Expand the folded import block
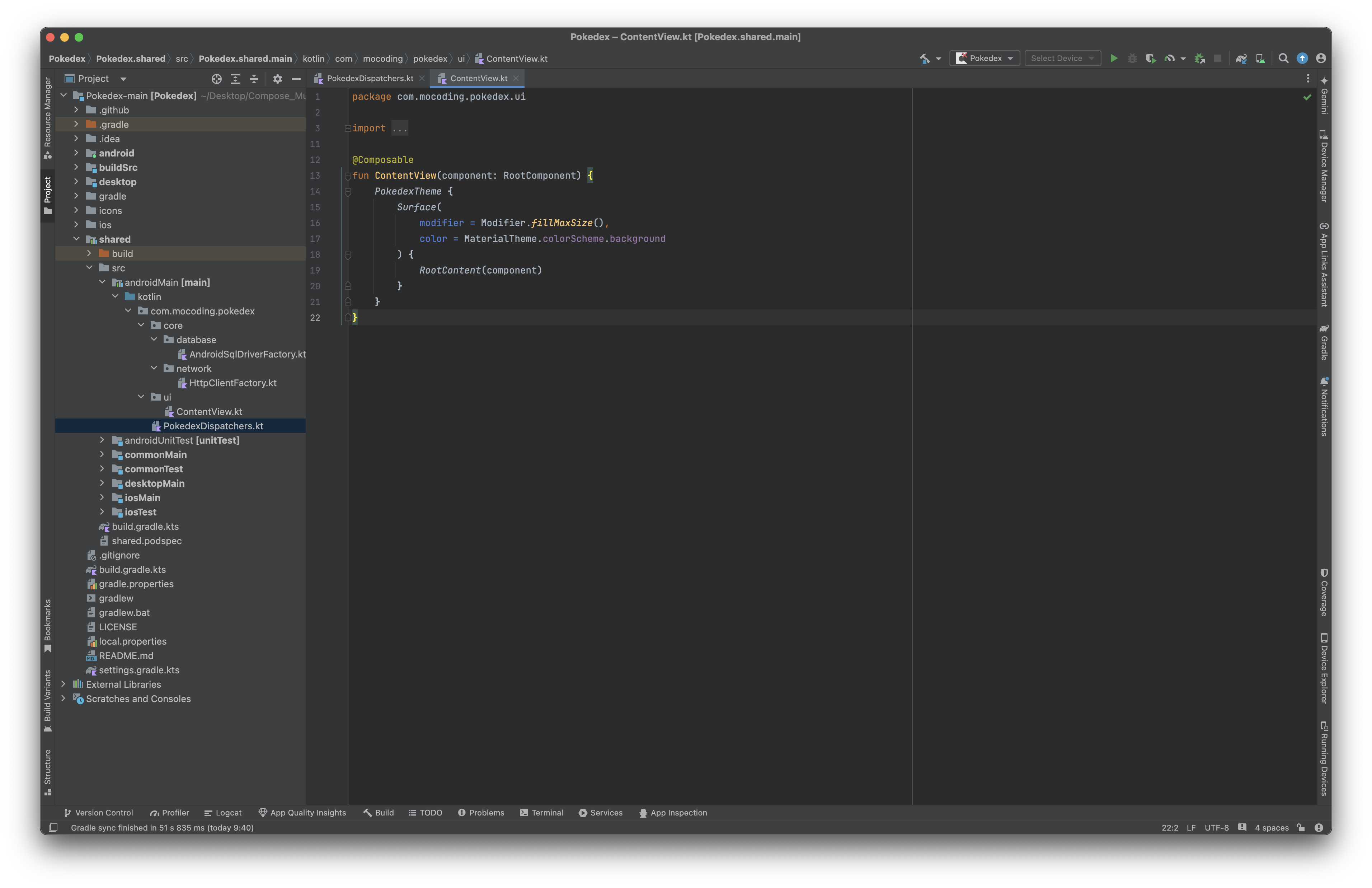The image size is (1372, 888). (x=399, y=128)
